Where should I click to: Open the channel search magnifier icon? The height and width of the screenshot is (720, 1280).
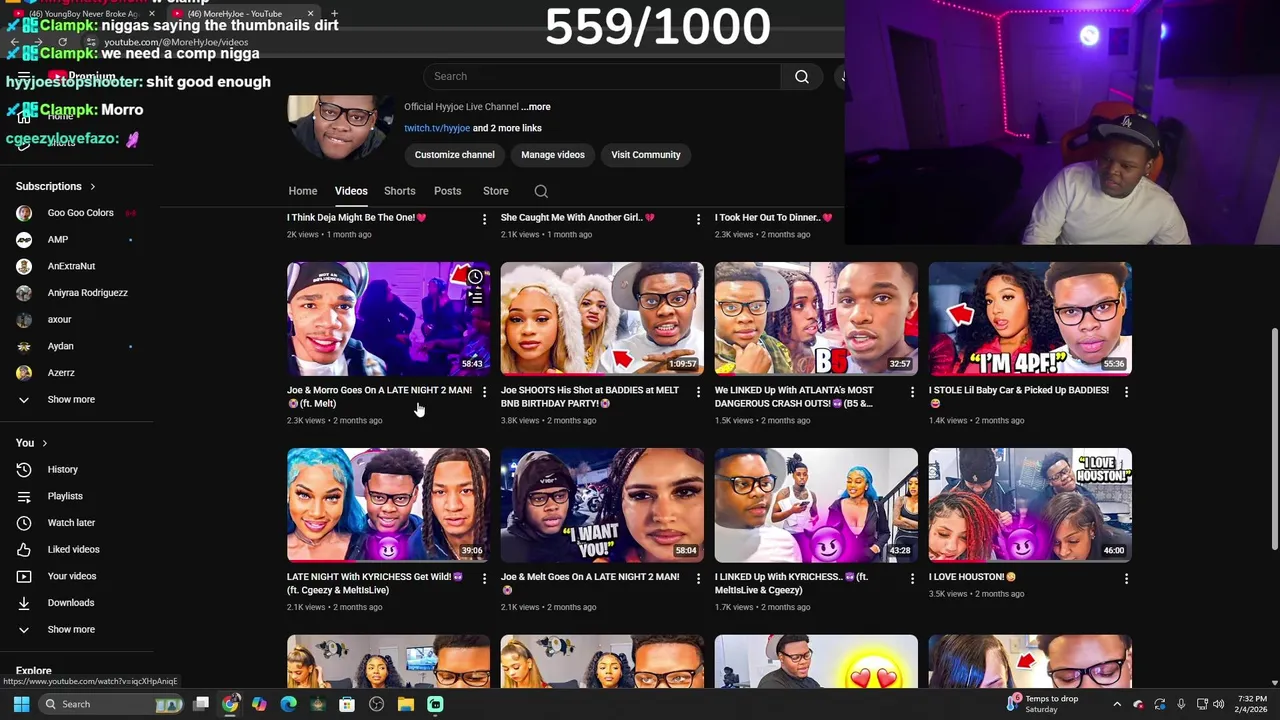coord(541,191)
